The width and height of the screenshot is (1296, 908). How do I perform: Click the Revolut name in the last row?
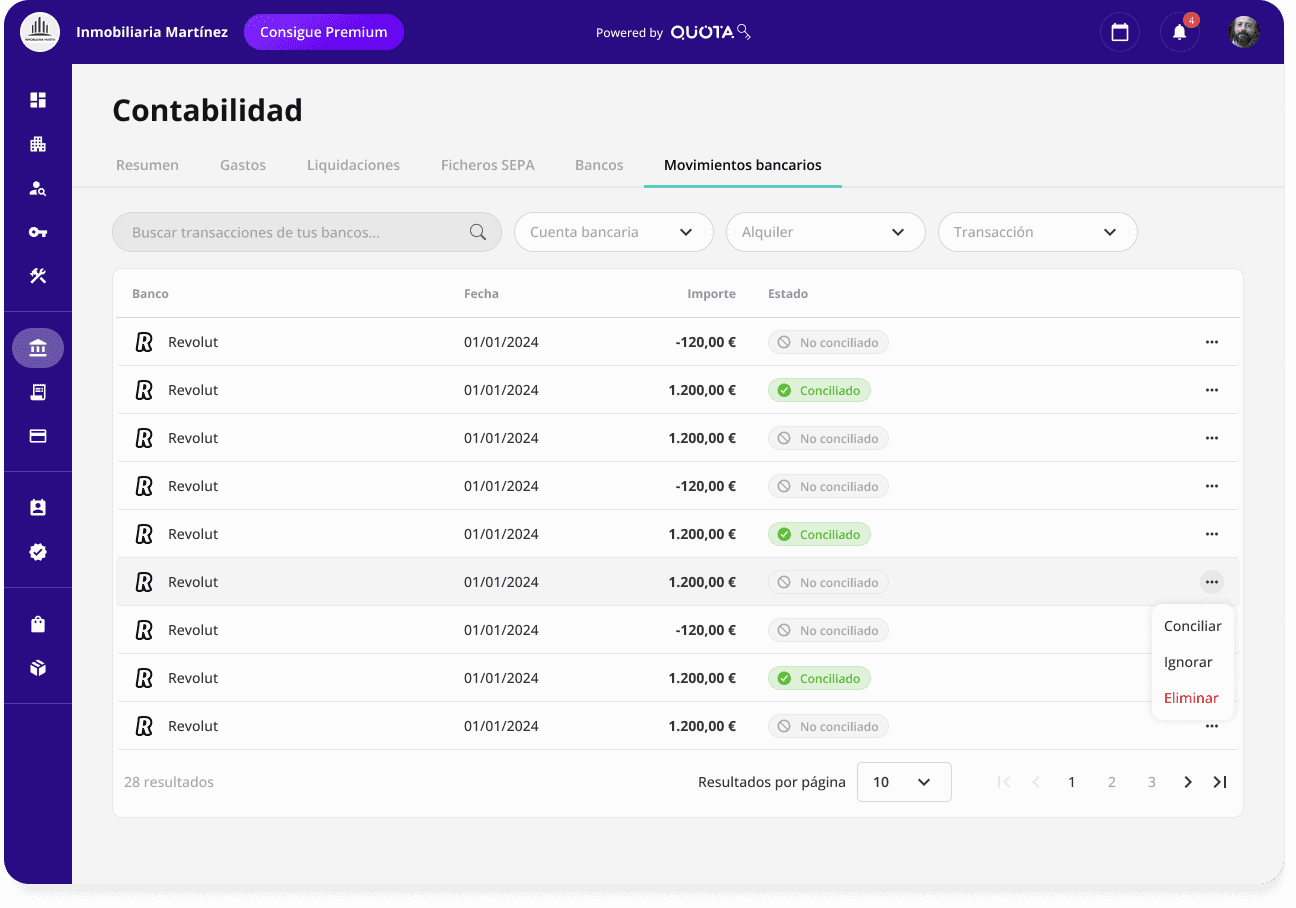193,726
